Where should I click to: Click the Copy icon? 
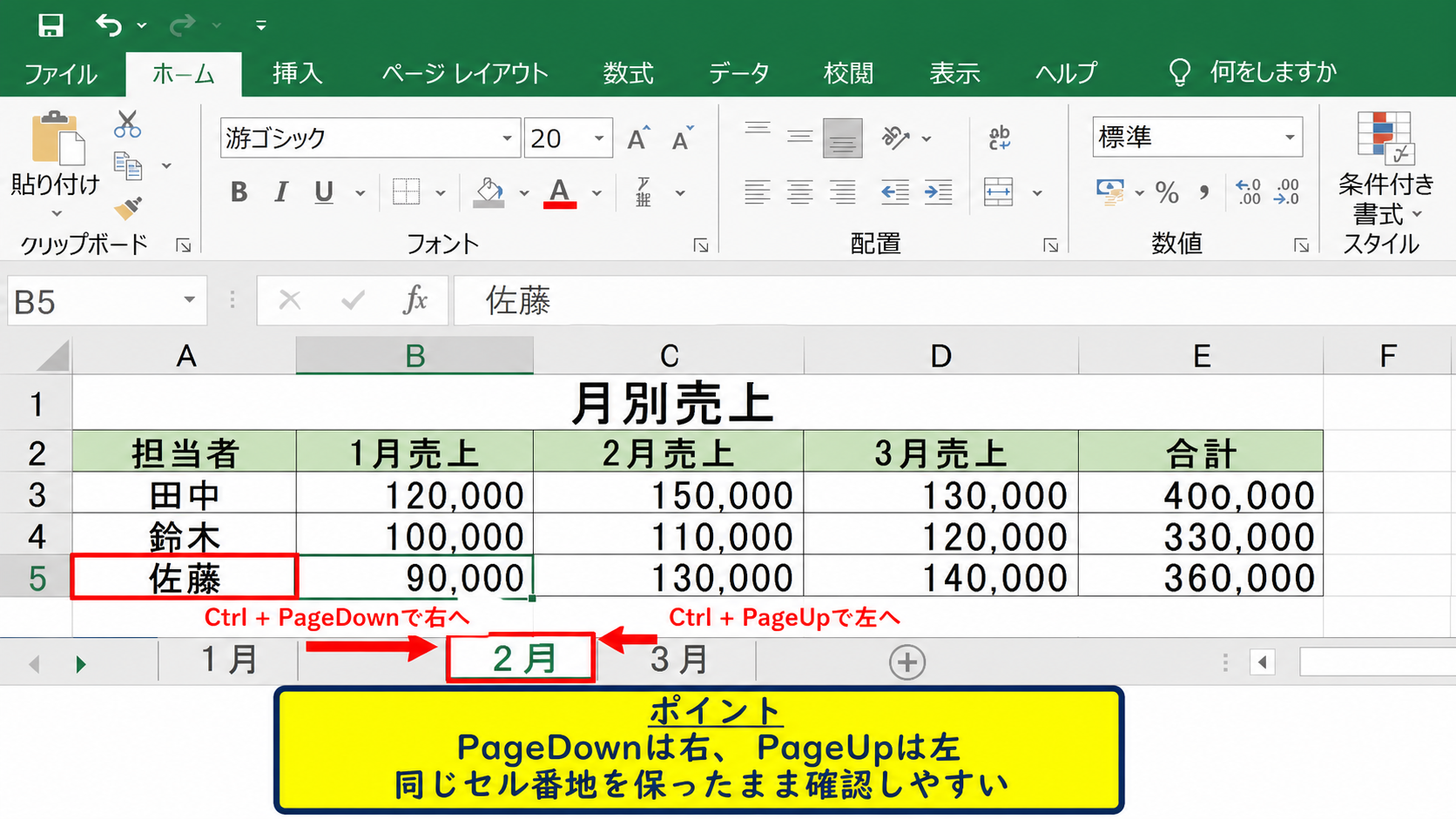point(128,165)
